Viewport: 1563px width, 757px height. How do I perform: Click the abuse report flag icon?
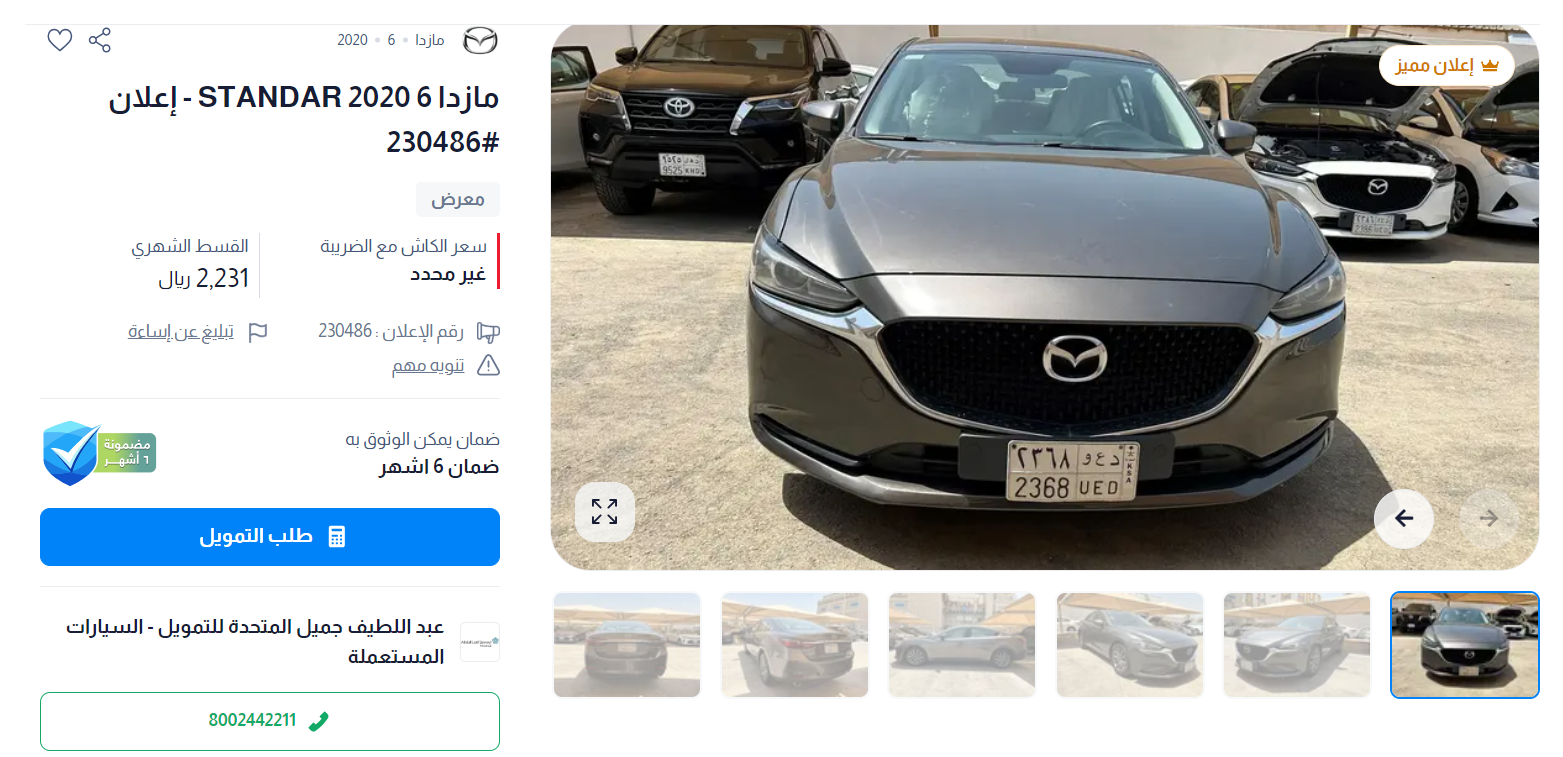[258, 332]
